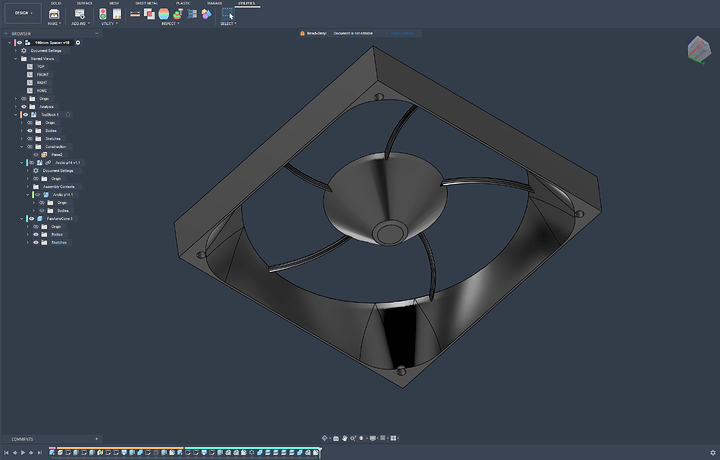720x460 pixels.
Task: Open the DESIGN workspace dropdown
Action: 23,13
